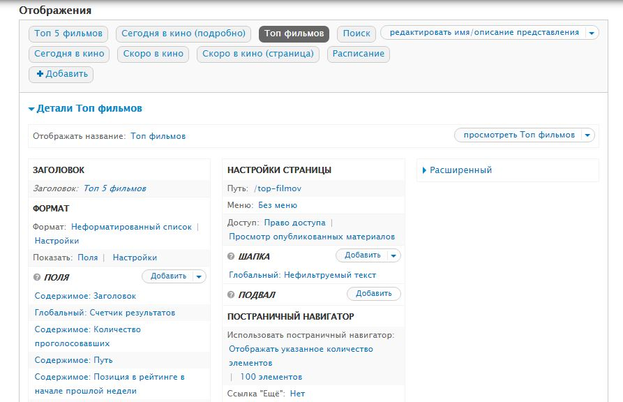Click the menu setting «Без меню»
The image size is (623, 402).
[278, 205]
